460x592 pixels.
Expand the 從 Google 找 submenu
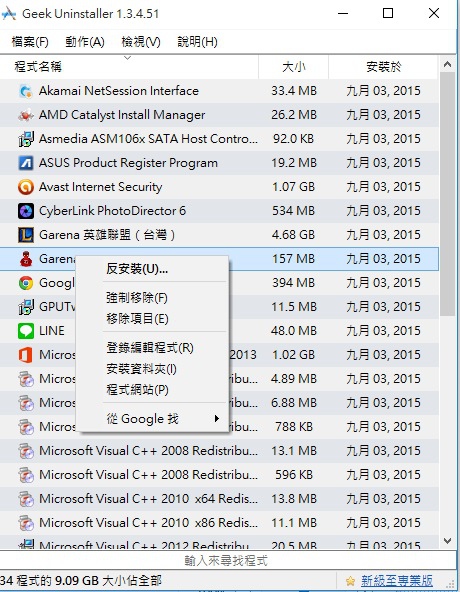[153, 419]
